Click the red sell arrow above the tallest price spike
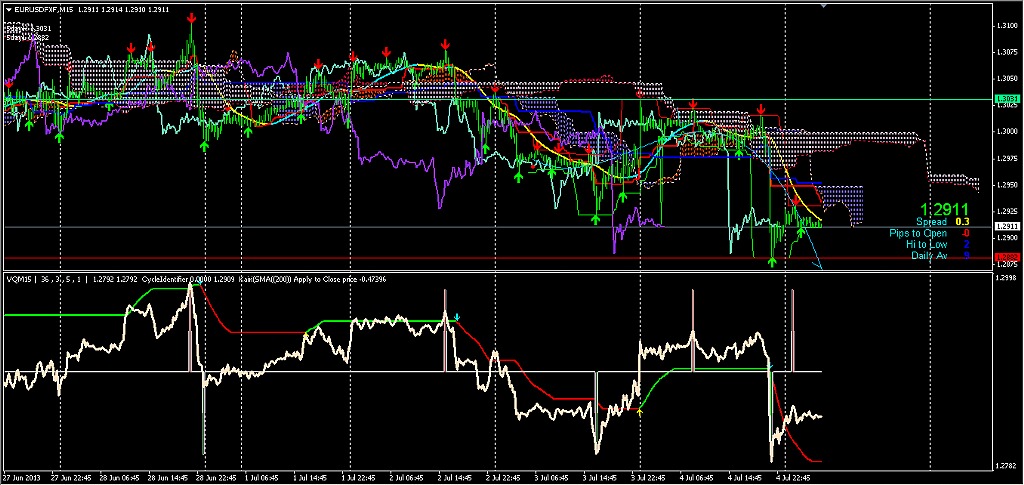The image size is (1024, 485). 191,18
